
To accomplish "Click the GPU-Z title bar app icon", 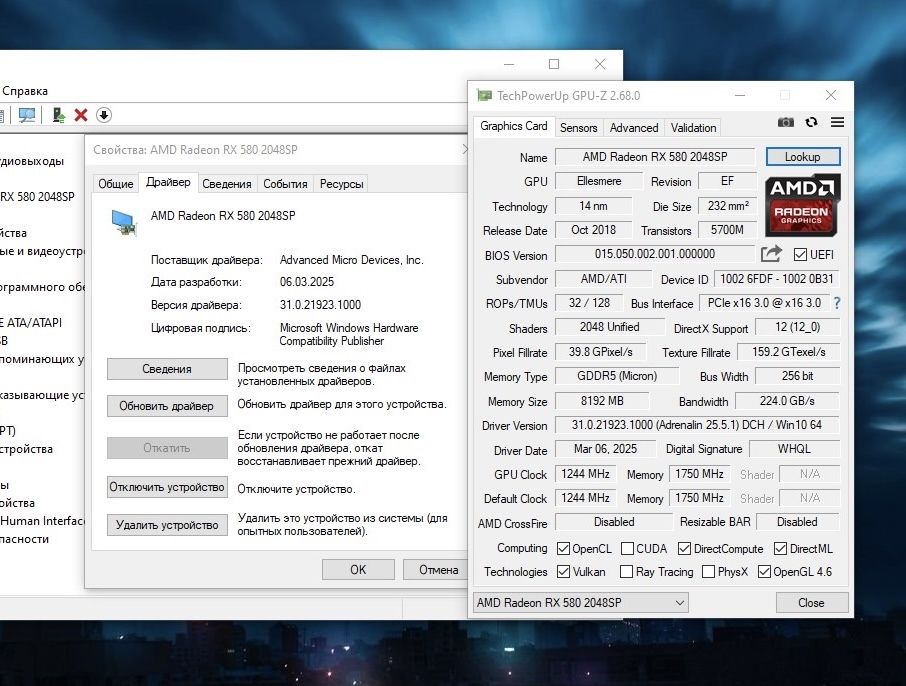I will tap(484, 95).
